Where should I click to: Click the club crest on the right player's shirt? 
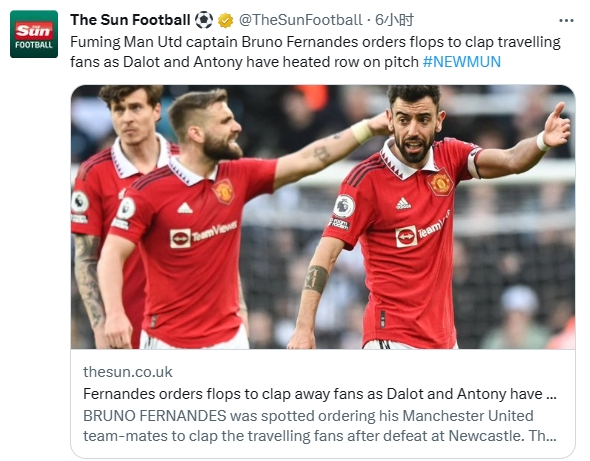(x=441, y=183)
